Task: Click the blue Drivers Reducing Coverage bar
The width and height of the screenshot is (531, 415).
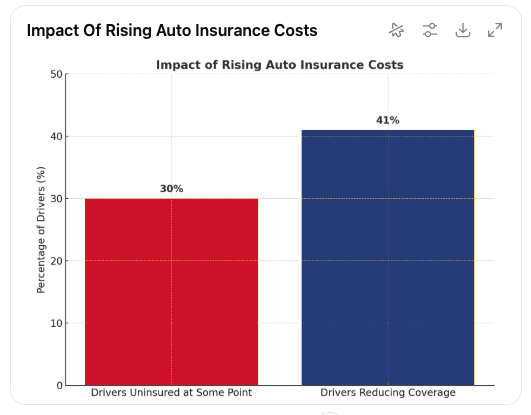Action: (x=388, y=257)
